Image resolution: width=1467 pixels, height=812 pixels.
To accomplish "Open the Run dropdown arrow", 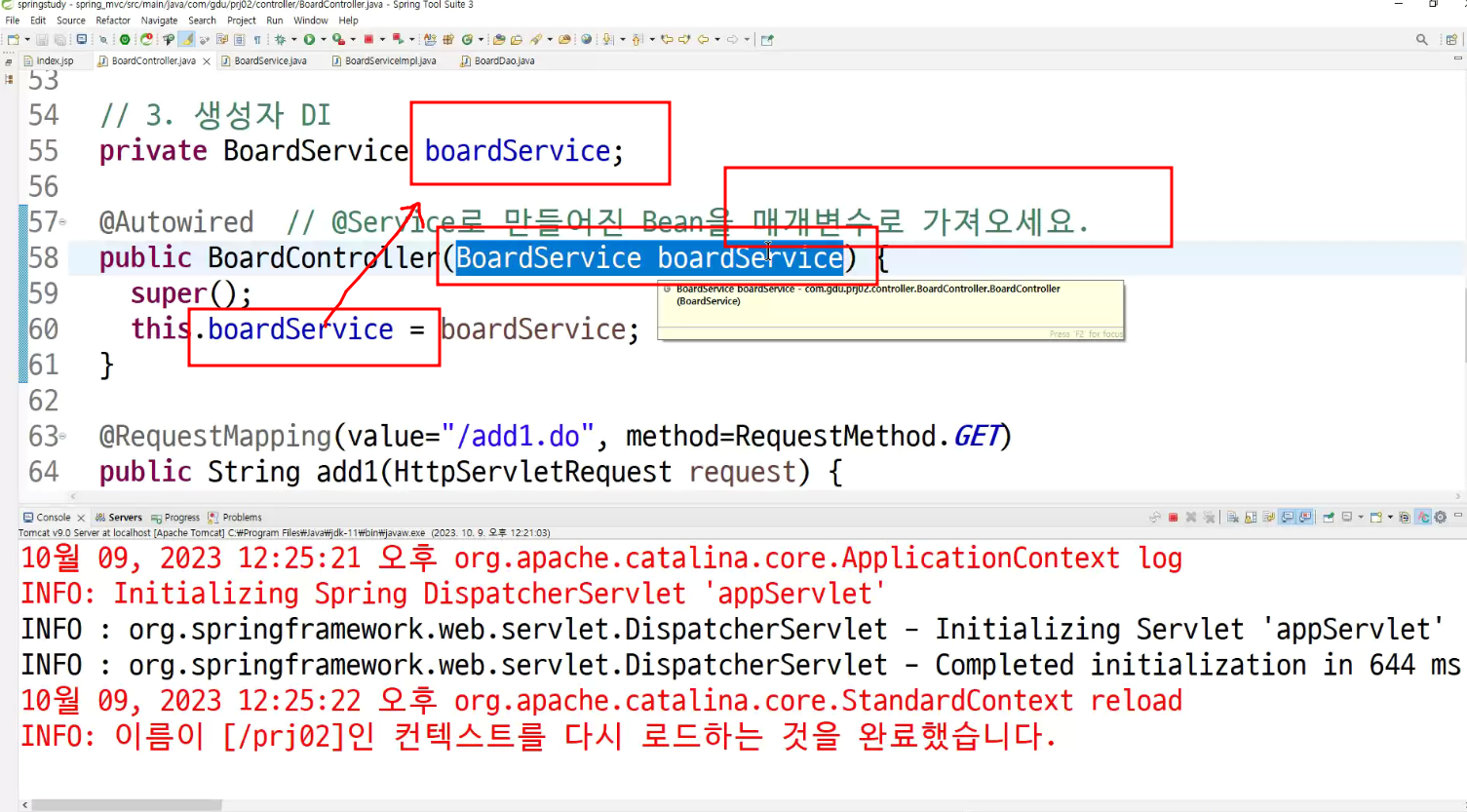I will (x=324, y=40).
